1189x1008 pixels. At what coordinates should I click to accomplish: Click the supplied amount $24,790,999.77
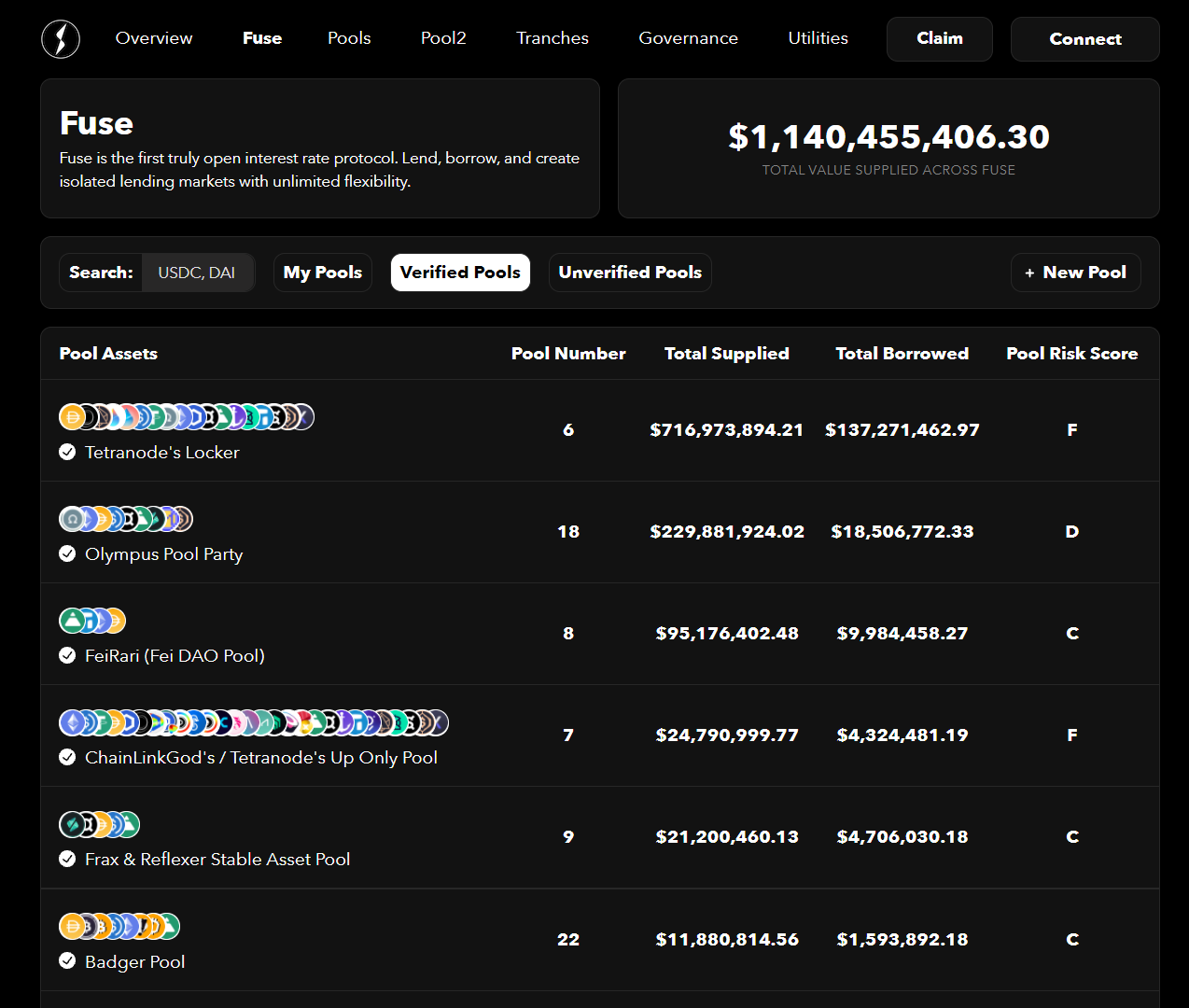pos(727,735)
